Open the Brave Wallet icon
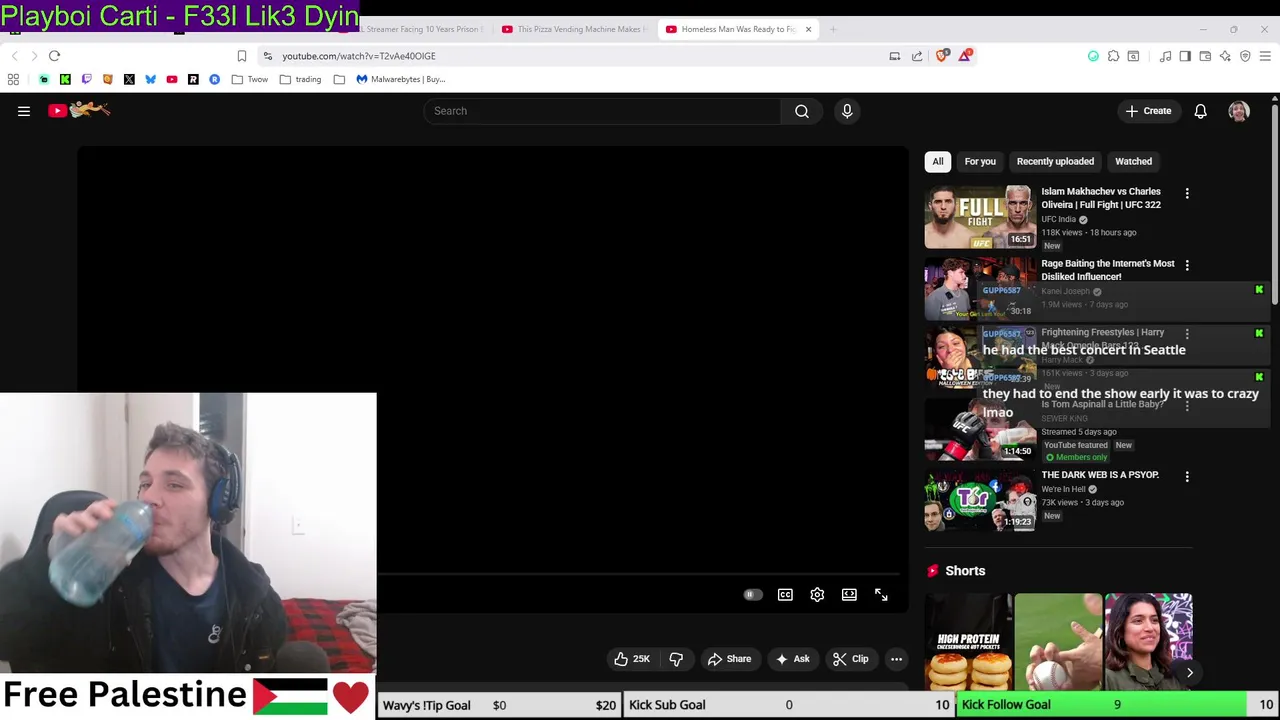 click(x=1205, y=56)
